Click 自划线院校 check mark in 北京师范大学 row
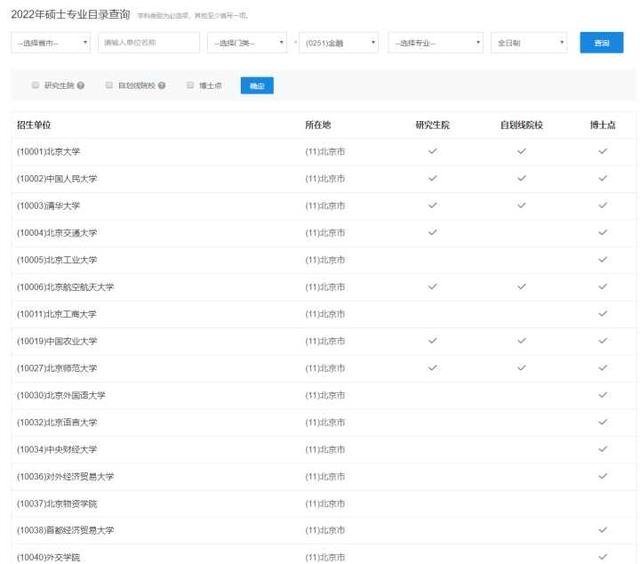Image resolution: width=640 pixels, height=564 pixels. point(521,368)
